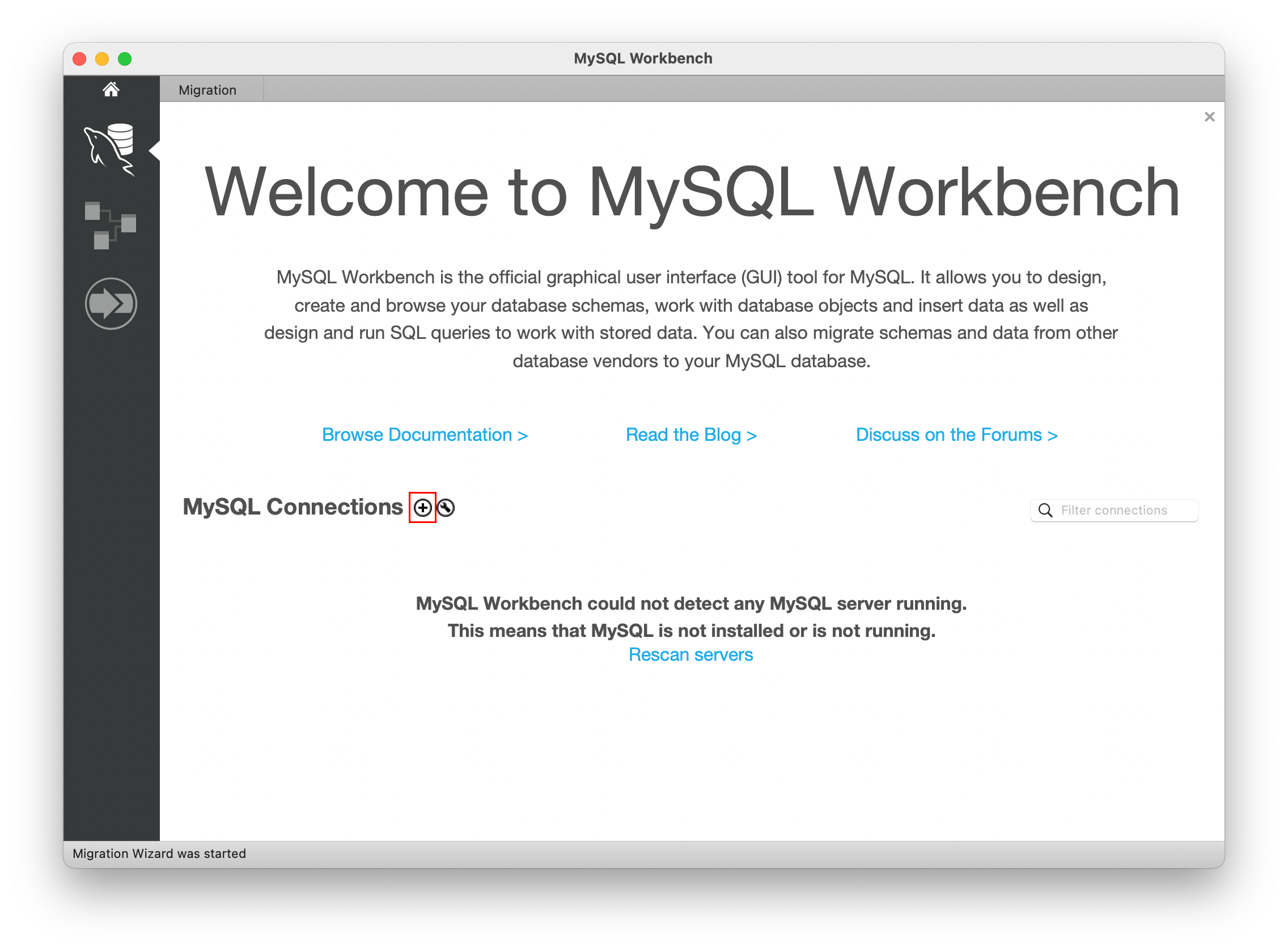Open Browse Documentation link
1288x952 pixels.
click(425, 435)
